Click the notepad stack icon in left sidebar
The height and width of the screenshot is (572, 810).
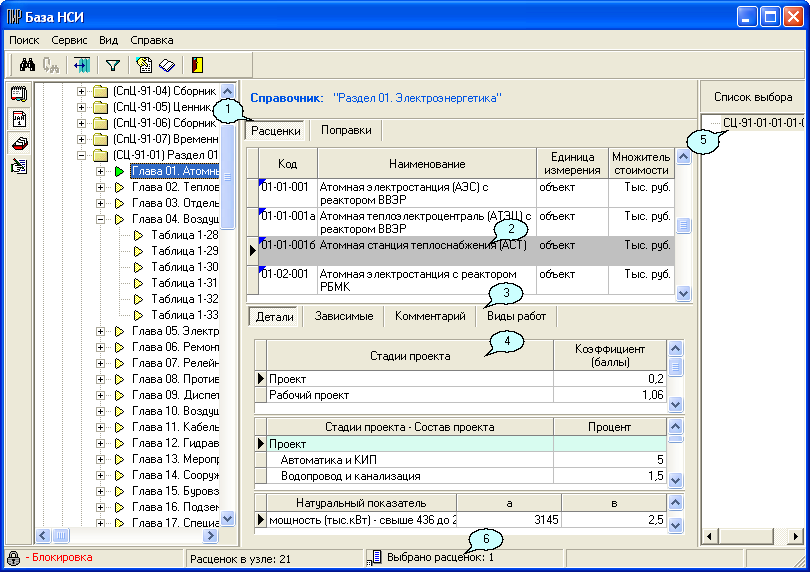pyautogui.click(x=18, y=95)
